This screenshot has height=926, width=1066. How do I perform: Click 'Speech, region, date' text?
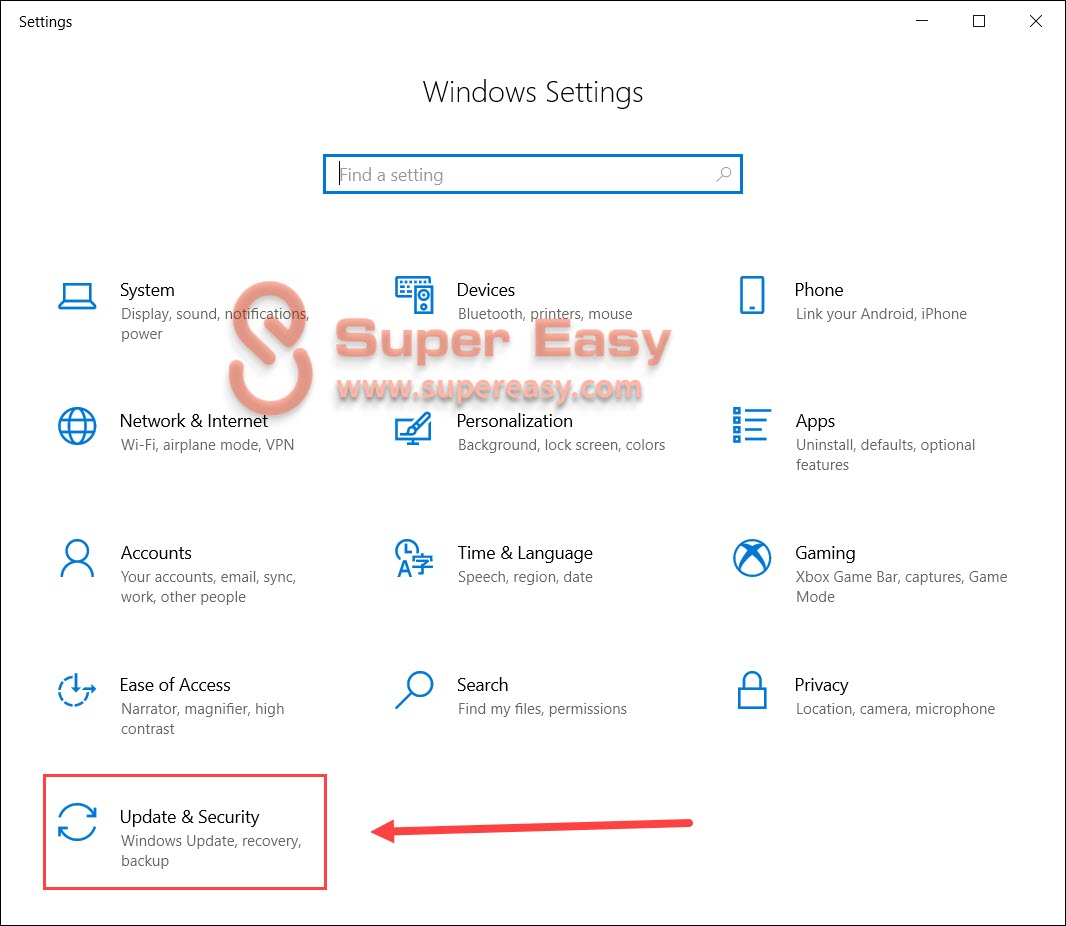tap(525, 577)
